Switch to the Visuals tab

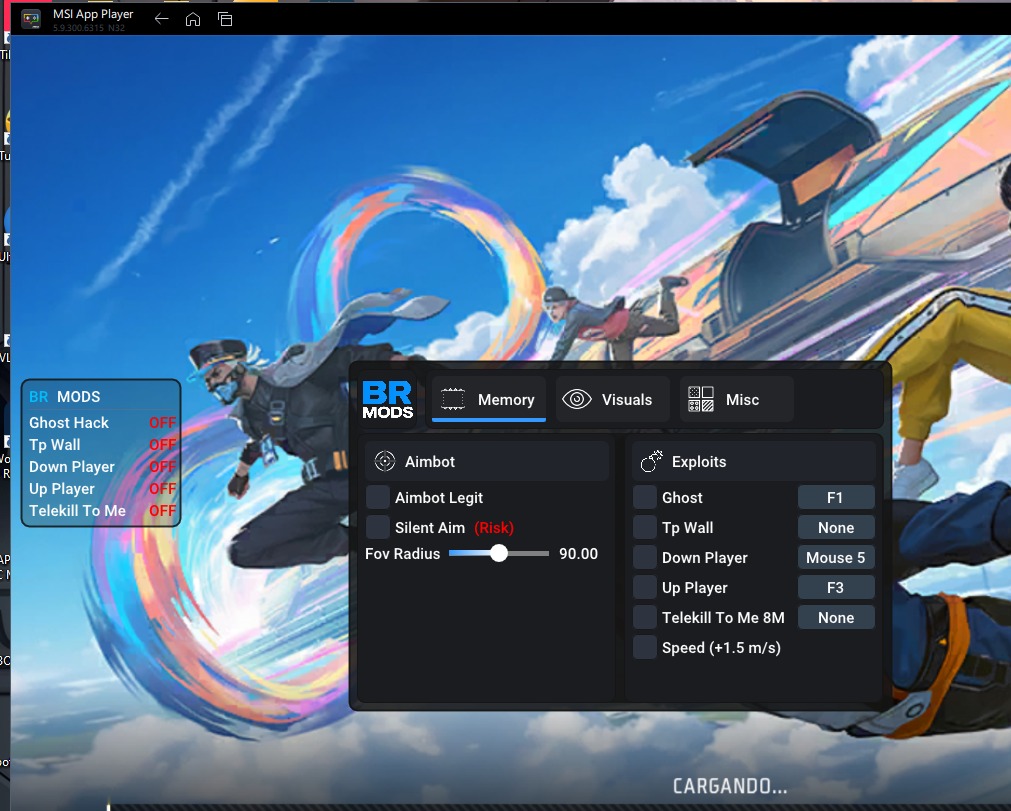pyautogui.click(x=611, y=399)
